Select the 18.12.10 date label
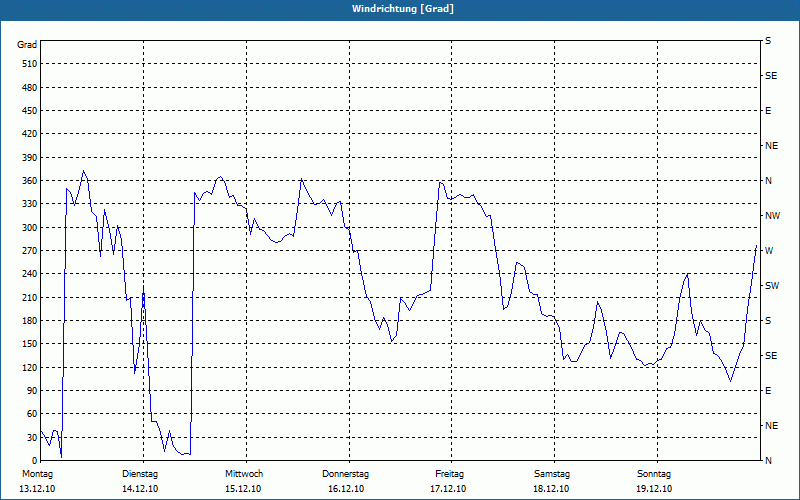Screen dimensions: 800x500 click(551, 489)
